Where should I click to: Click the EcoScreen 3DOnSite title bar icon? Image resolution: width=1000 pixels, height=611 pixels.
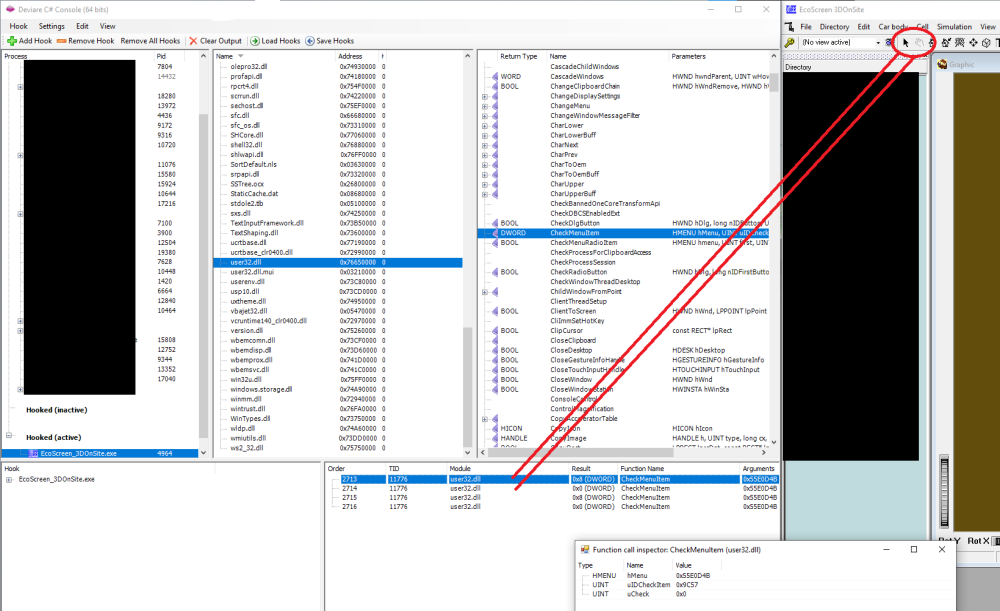791,10
